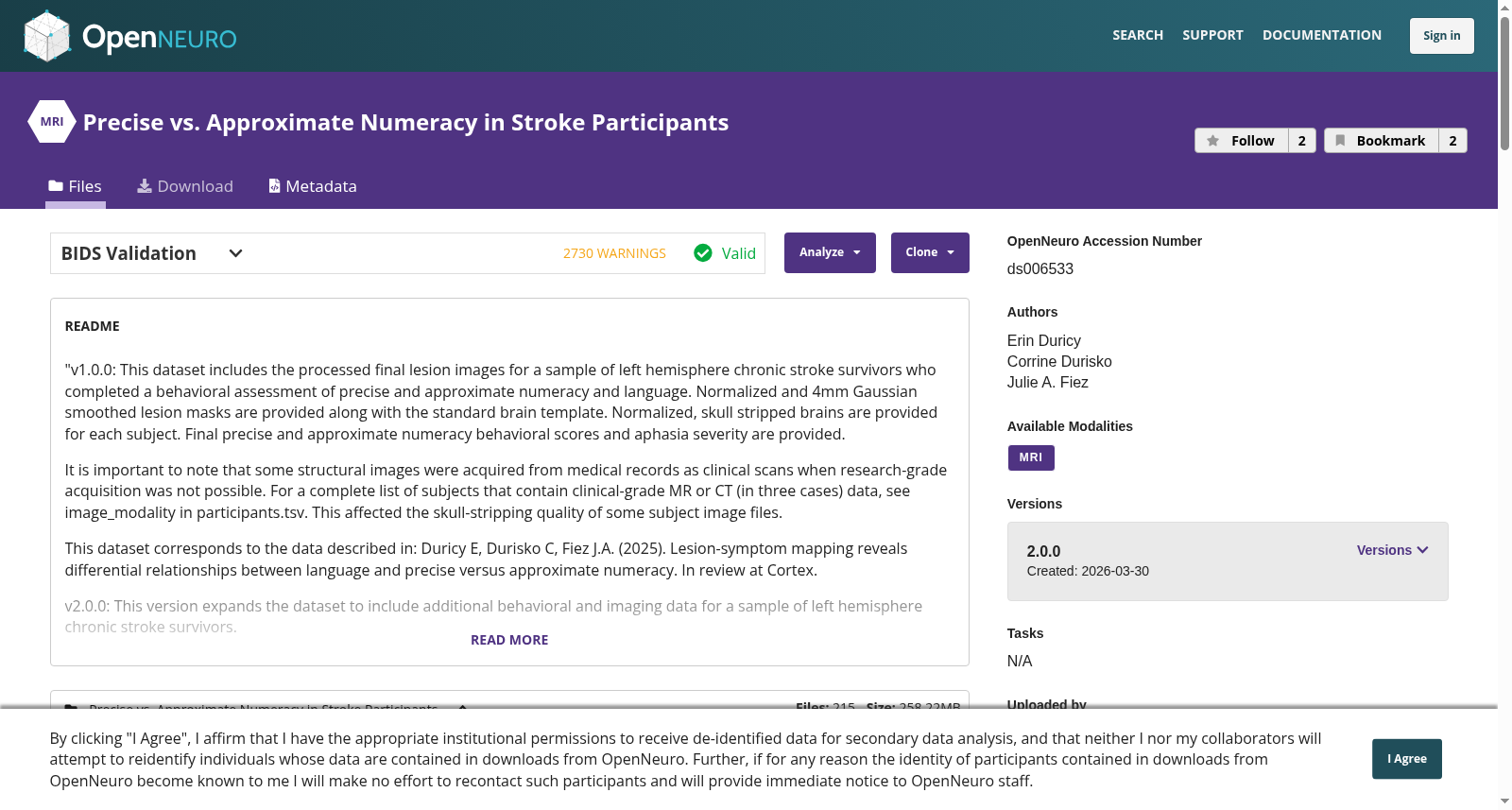1512x810 pixels.
Task: Click the Metadata file icon
Action: pos(275,186)
